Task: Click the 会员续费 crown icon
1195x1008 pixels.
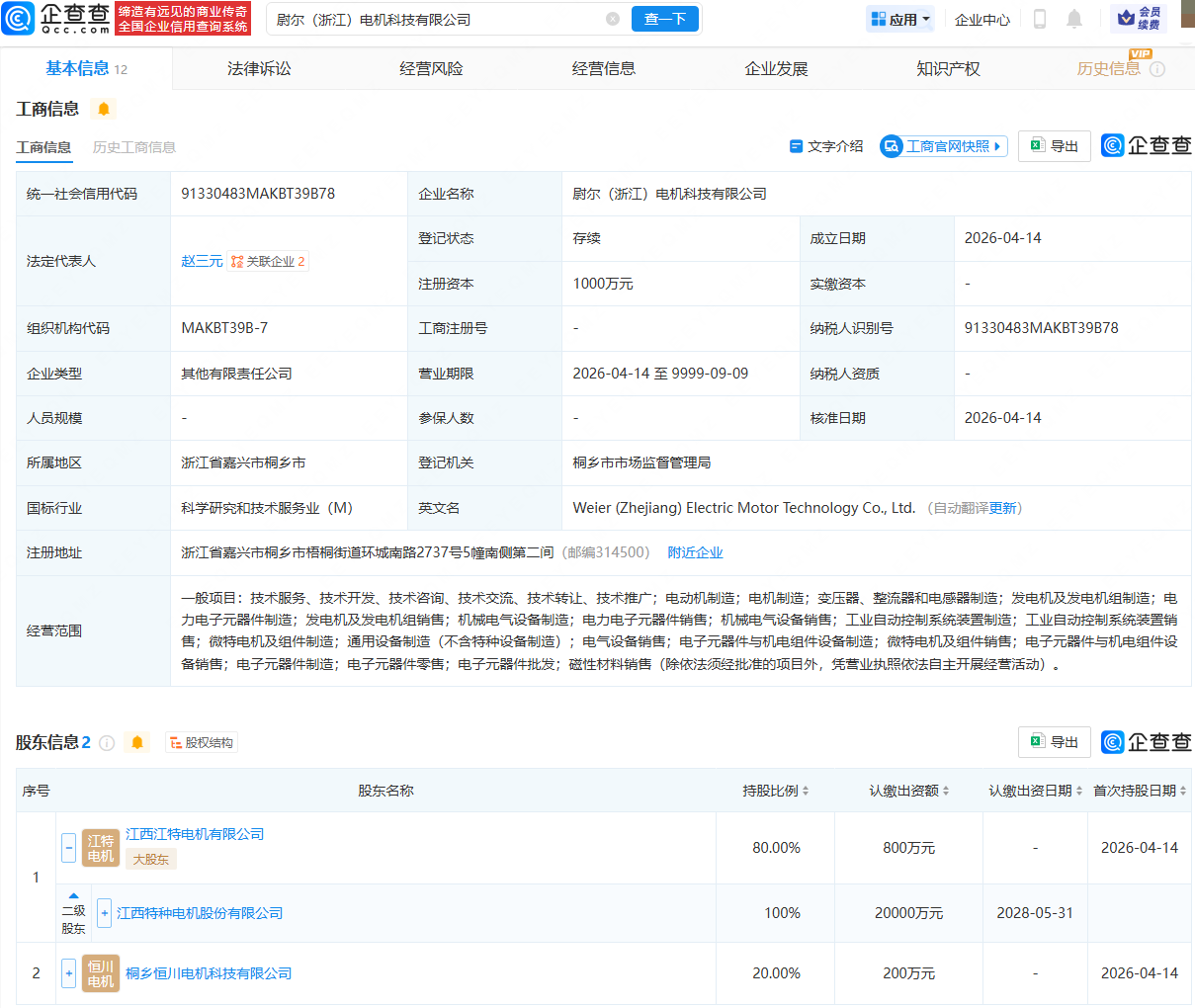Action: 1127,18
